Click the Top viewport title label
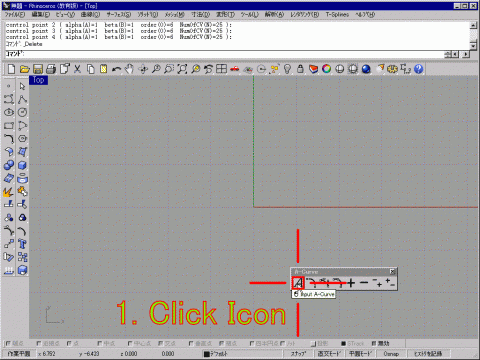480x360 pixels. [x=39, y=80]
